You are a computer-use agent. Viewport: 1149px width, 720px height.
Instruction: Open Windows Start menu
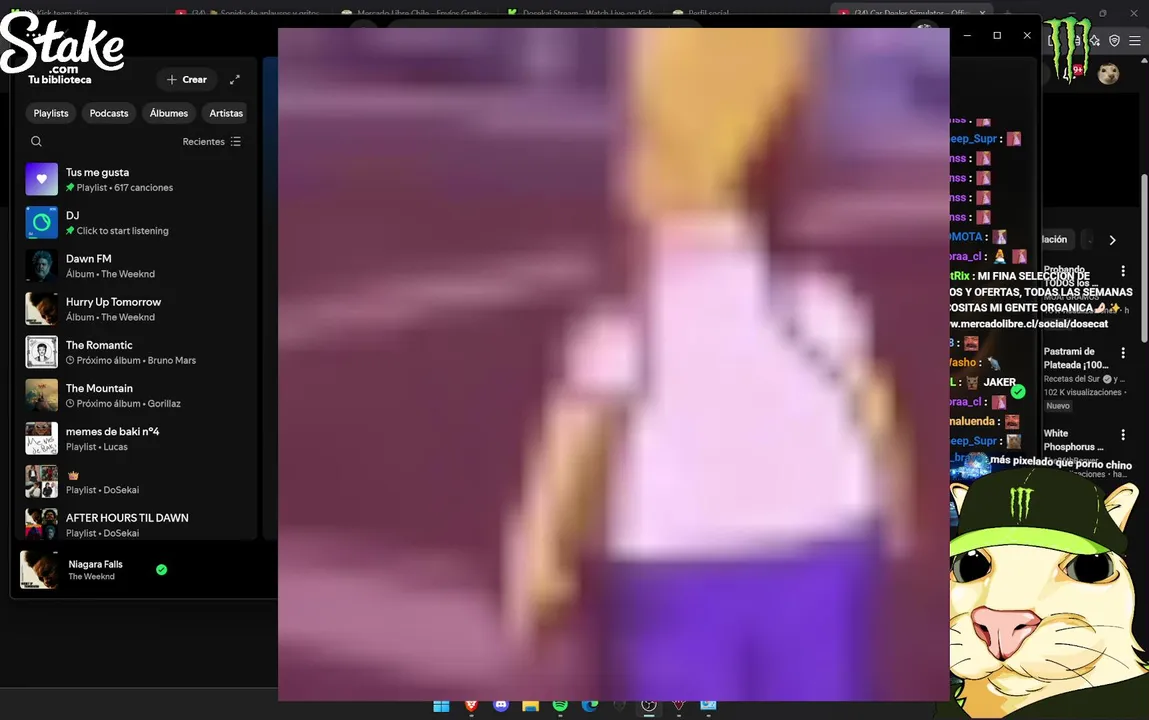441,705
